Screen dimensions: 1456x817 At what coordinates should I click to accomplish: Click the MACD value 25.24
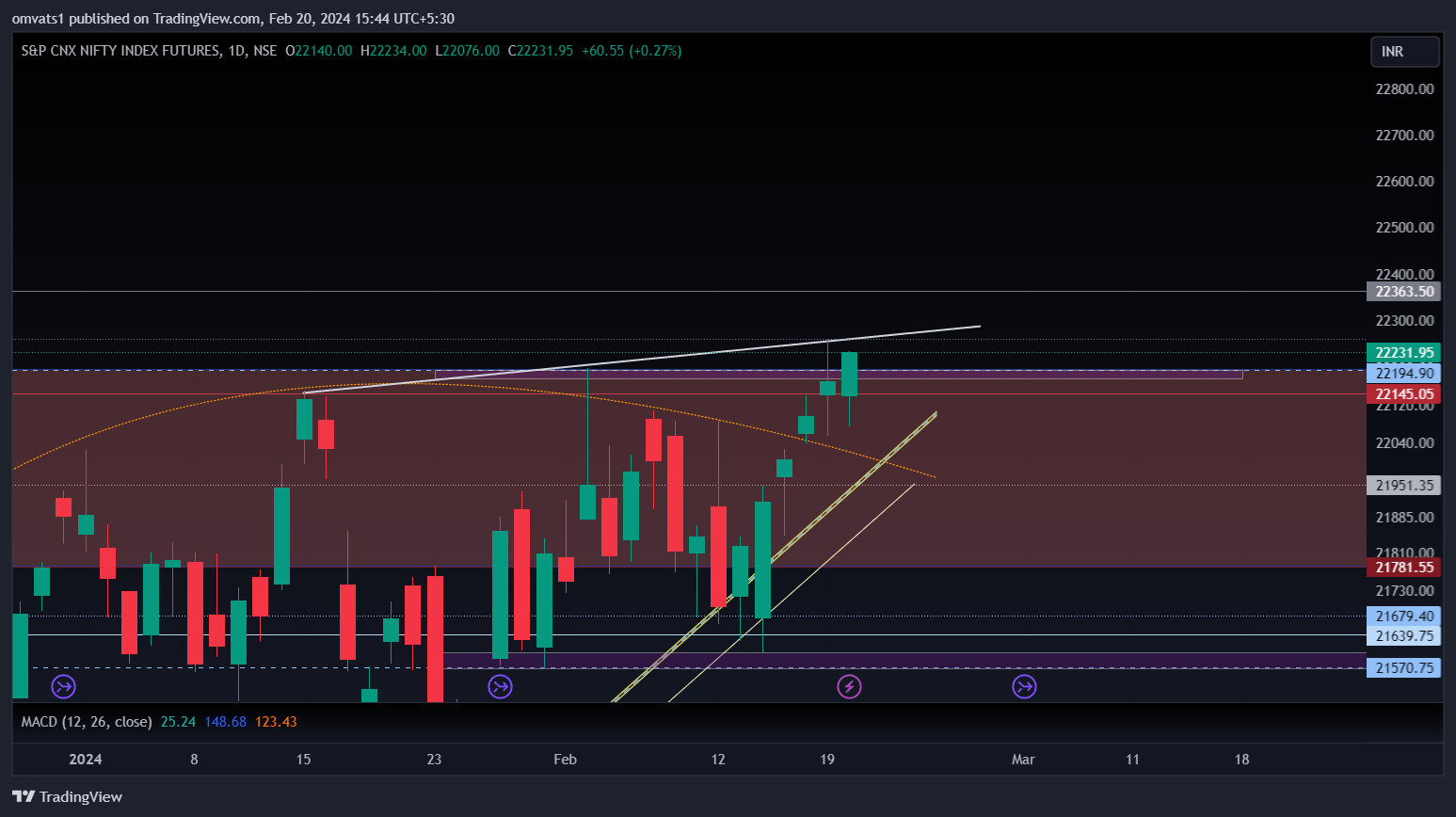click(x=178, y=722)
